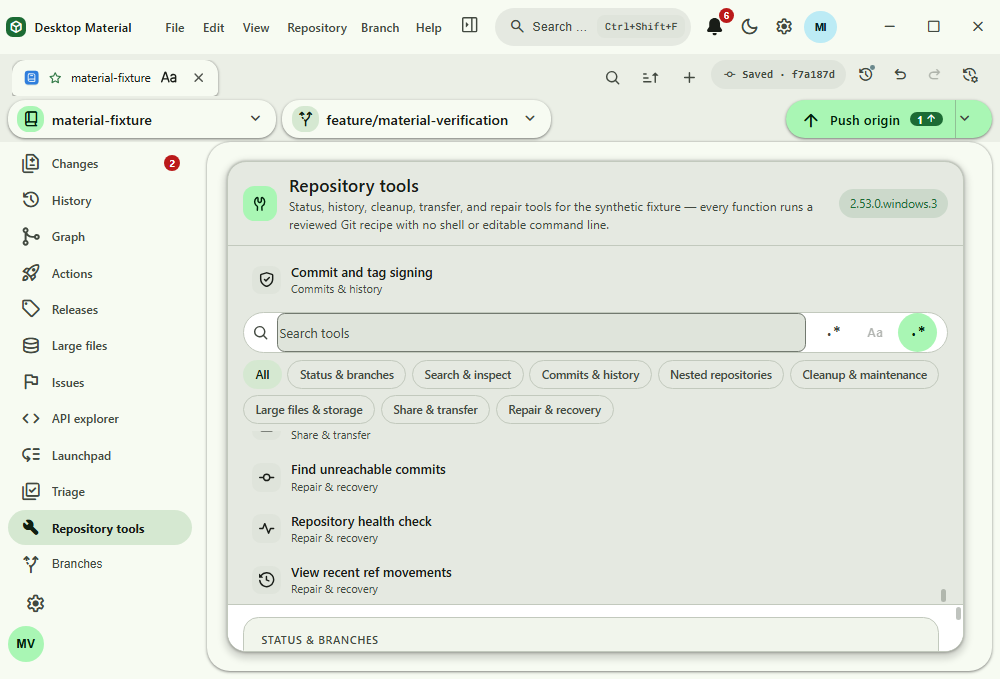The width and height of the screenshot is (1000, 679).
Task: Filter by Large files & storage chip
Action: click(x=309, y=410)
